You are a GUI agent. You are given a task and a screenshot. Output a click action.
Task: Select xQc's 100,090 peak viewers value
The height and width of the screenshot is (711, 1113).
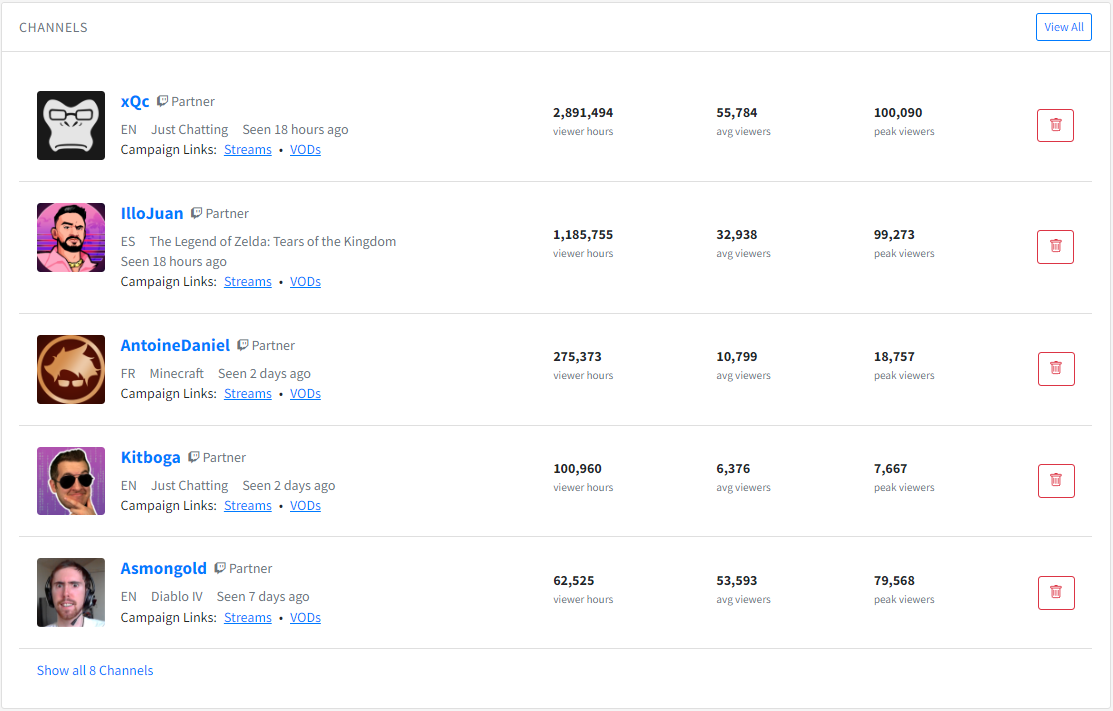(898, 113)
